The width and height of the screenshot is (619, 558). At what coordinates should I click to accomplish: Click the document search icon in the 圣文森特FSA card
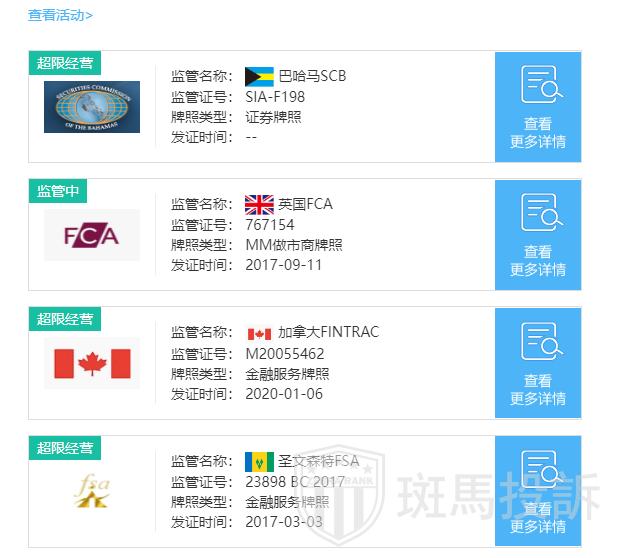pyautogui.click(x=538, y=470)
